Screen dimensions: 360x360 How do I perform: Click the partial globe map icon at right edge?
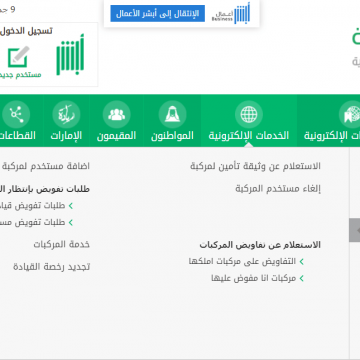(x=350, y=115)
